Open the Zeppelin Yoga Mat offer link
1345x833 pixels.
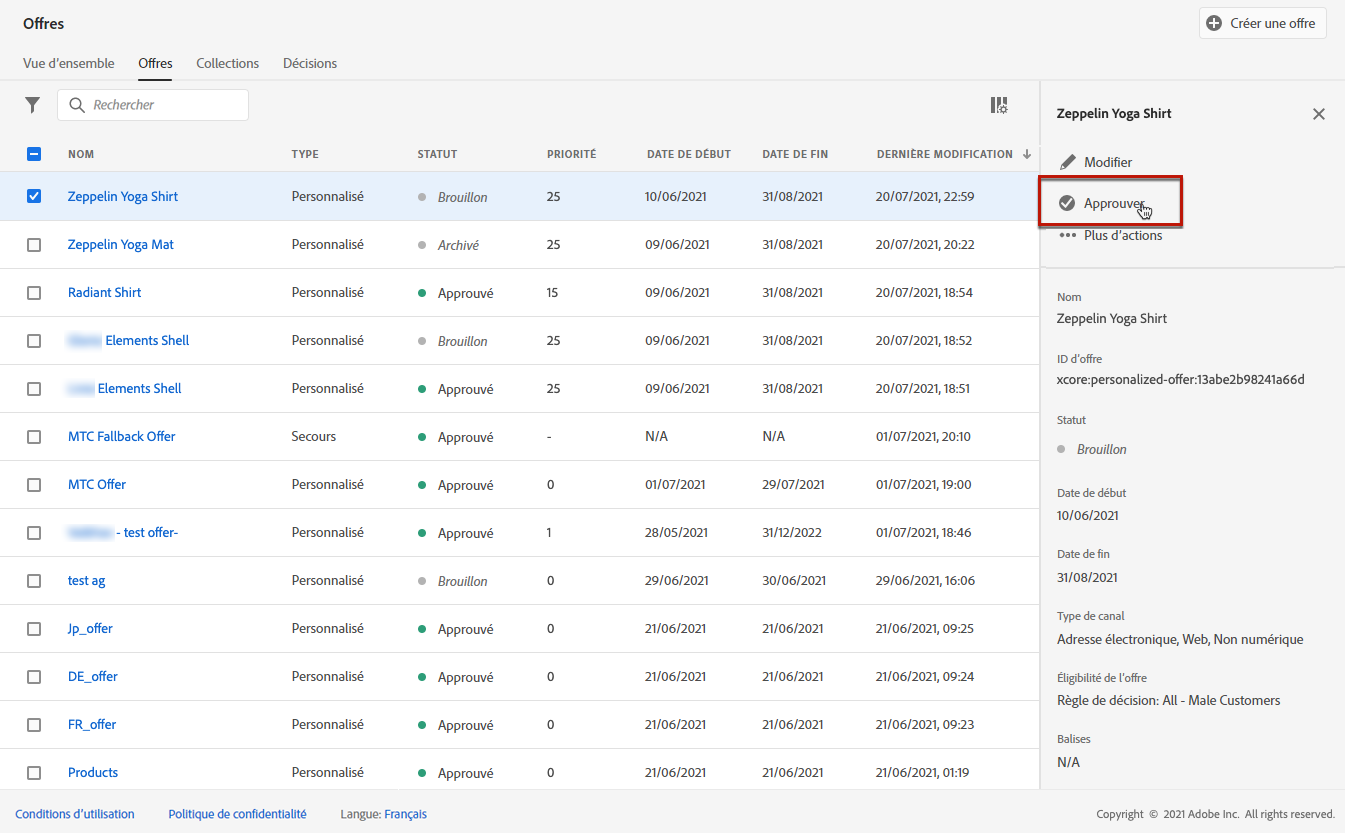tap(120, 244)
